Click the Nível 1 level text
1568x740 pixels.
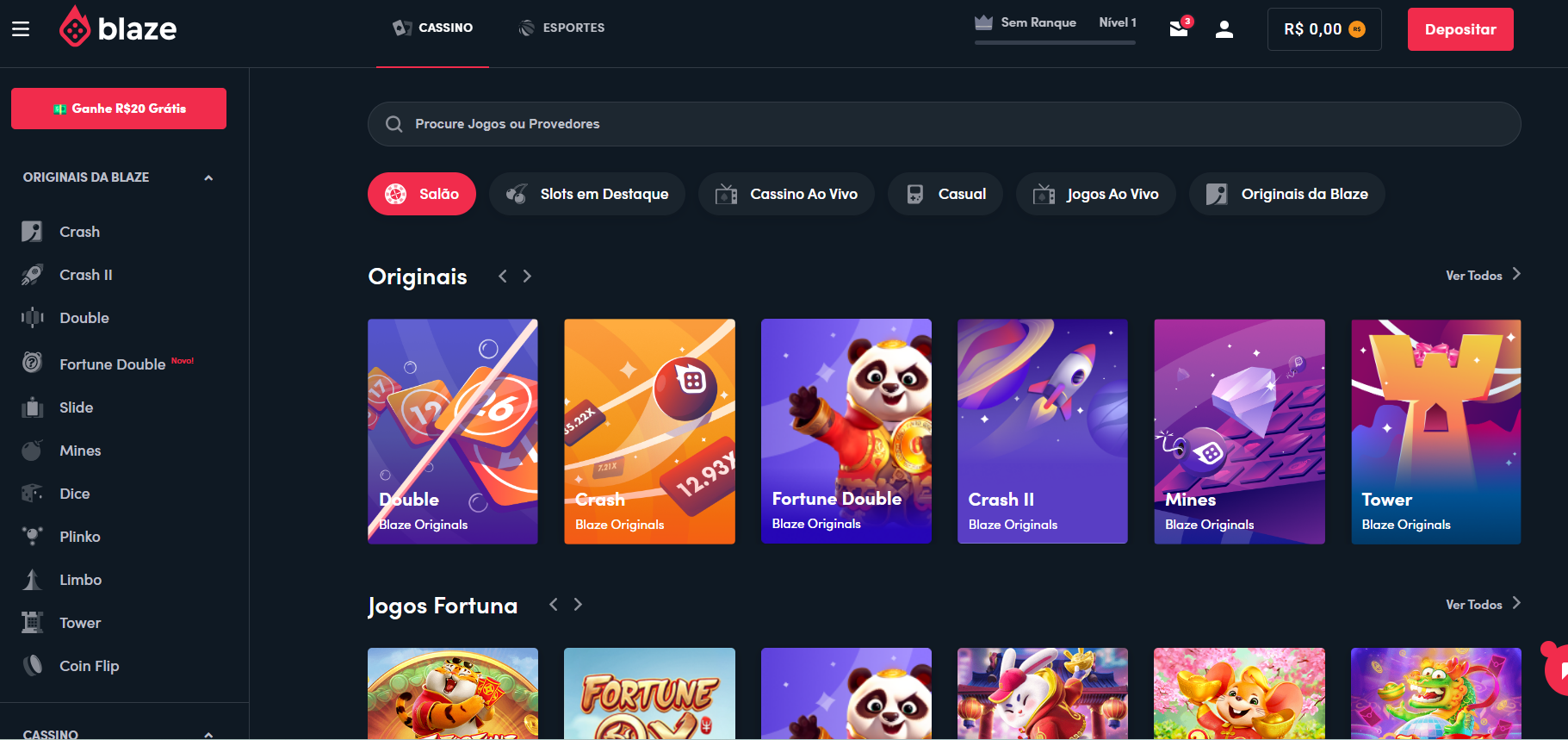[x=1118, y=22]
